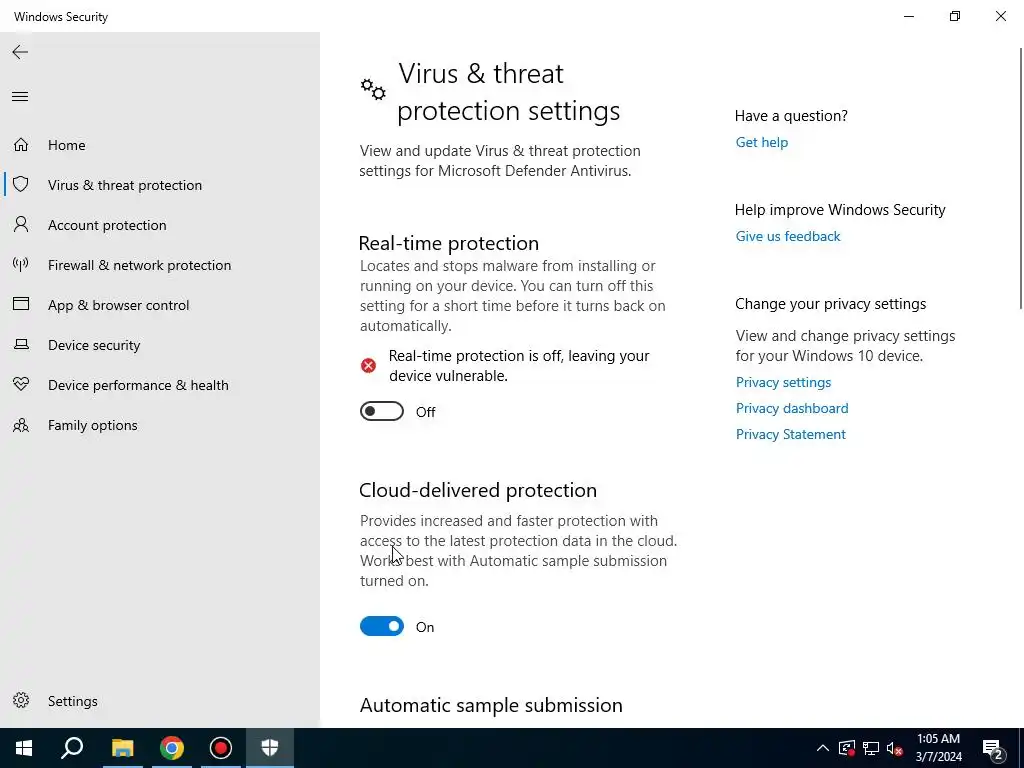Click the Family options people icon

tap(21, 425)
